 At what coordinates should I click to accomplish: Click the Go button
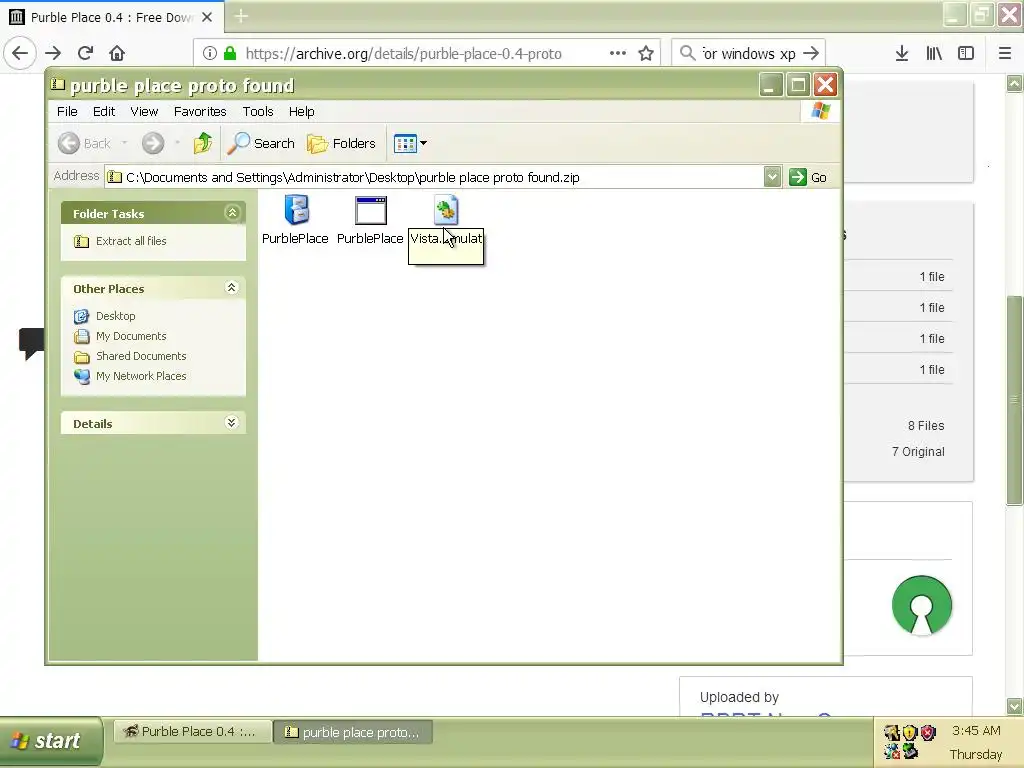[808, 177]
